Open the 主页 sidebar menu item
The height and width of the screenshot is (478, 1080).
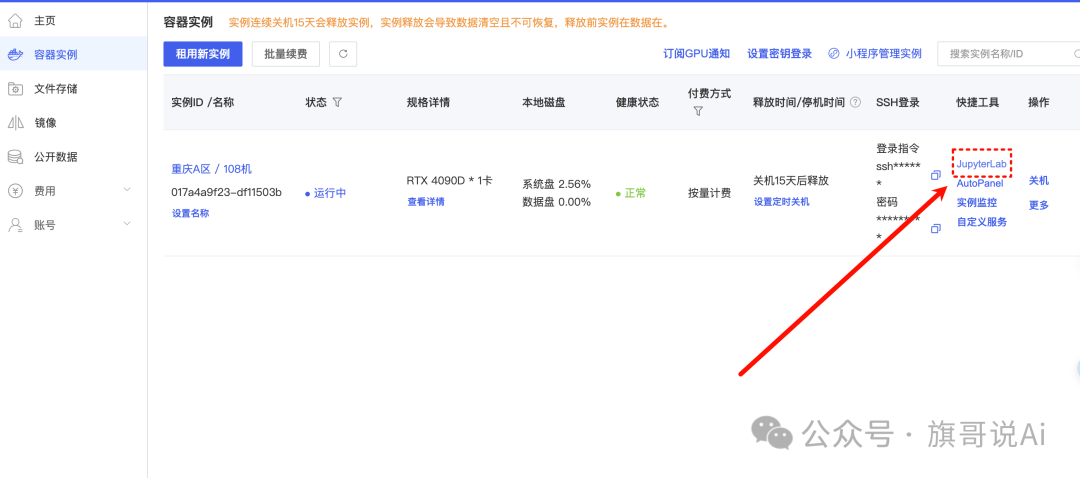pyautogui.click(x=74, y=21)
